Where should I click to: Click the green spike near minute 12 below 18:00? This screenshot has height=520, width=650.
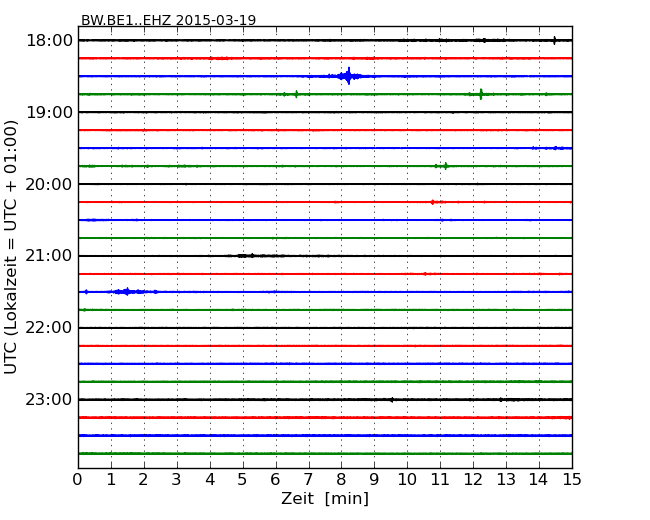(481, 94)
